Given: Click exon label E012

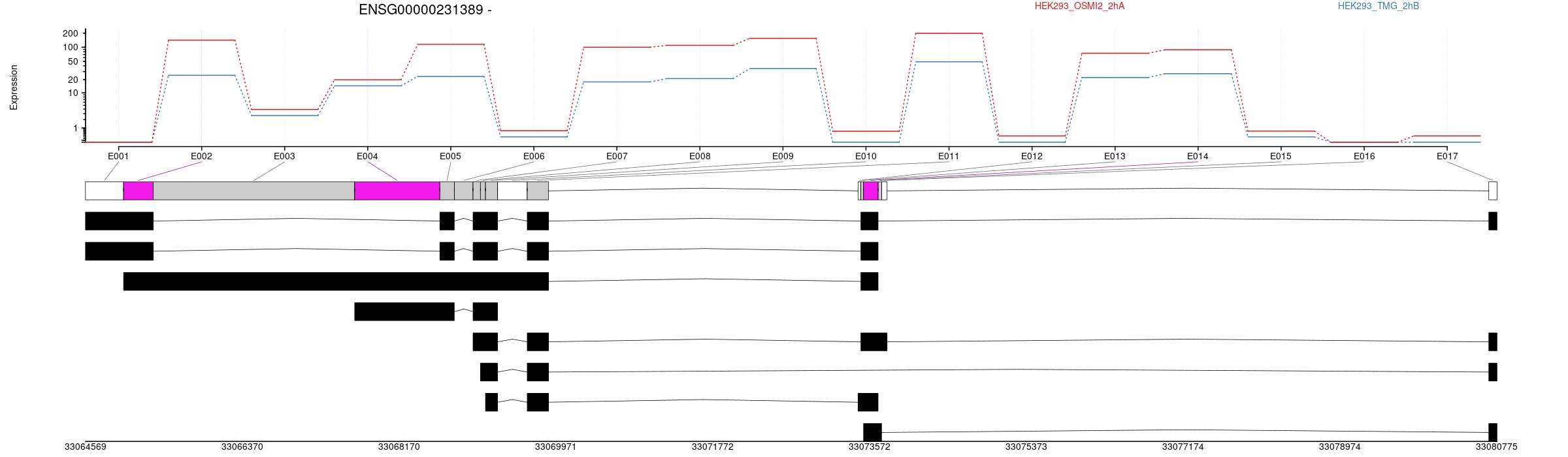Looking at the screenshot, I should (1032, 156).
